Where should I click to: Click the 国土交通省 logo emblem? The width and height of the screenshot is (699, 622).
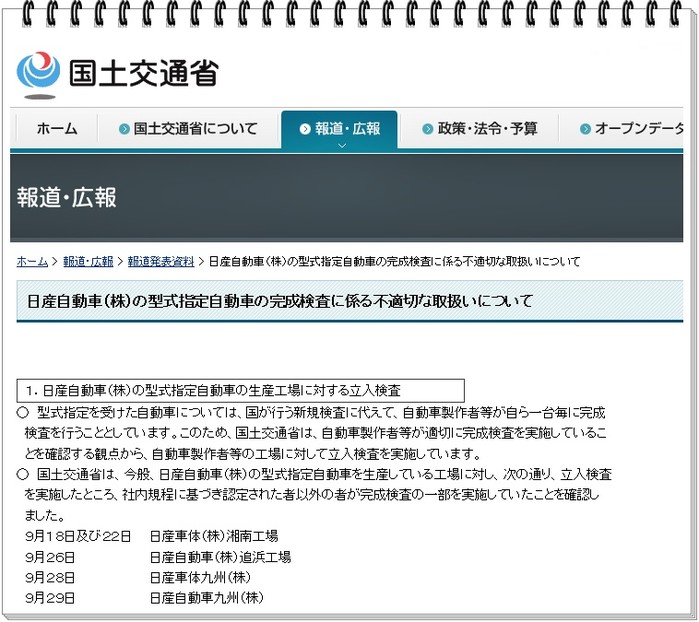[x=38, y=75]
